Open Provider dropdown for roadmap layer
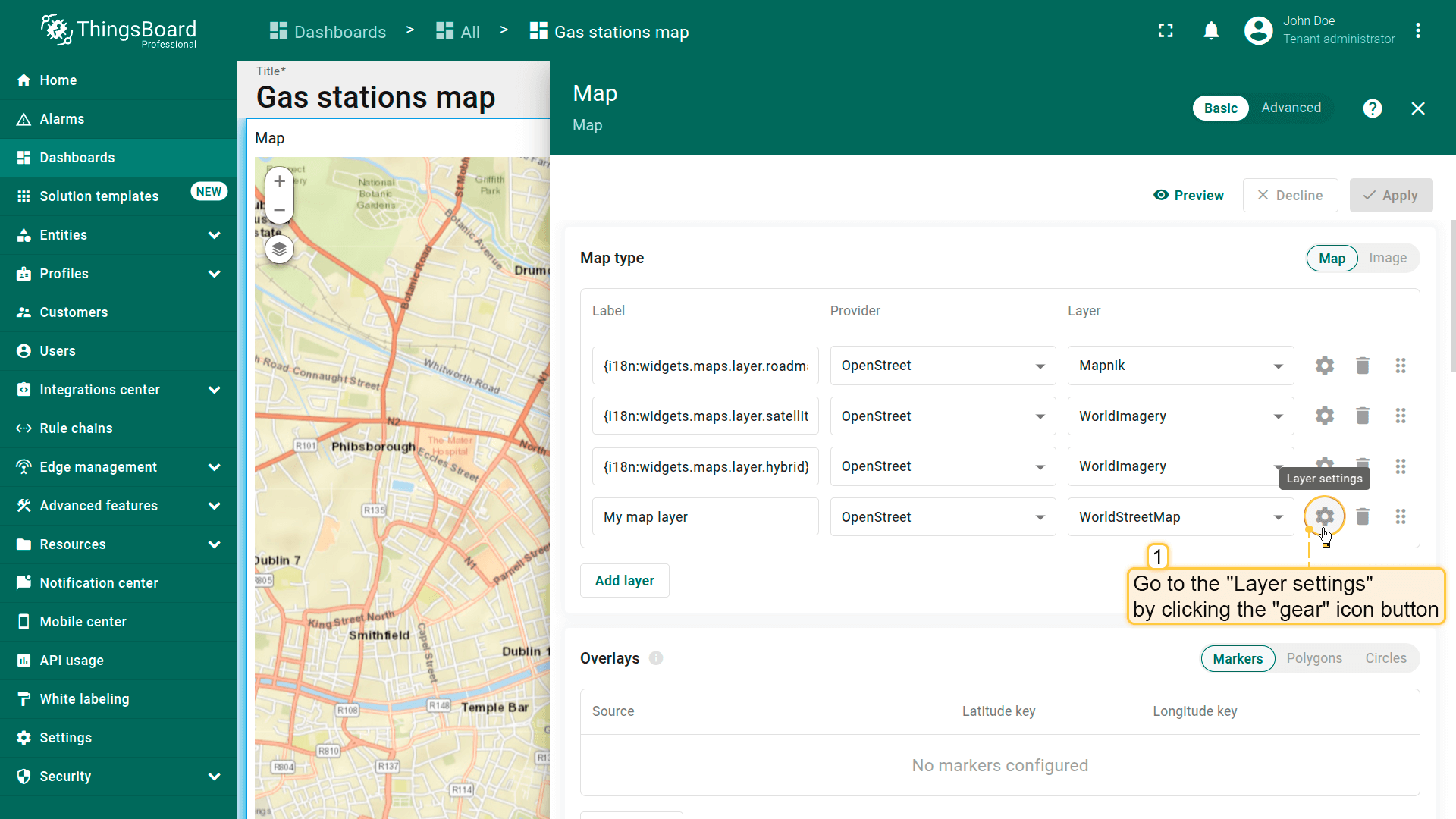This screenshot has height=819, width=1456. pyautogui.click(x=942, y=366)
